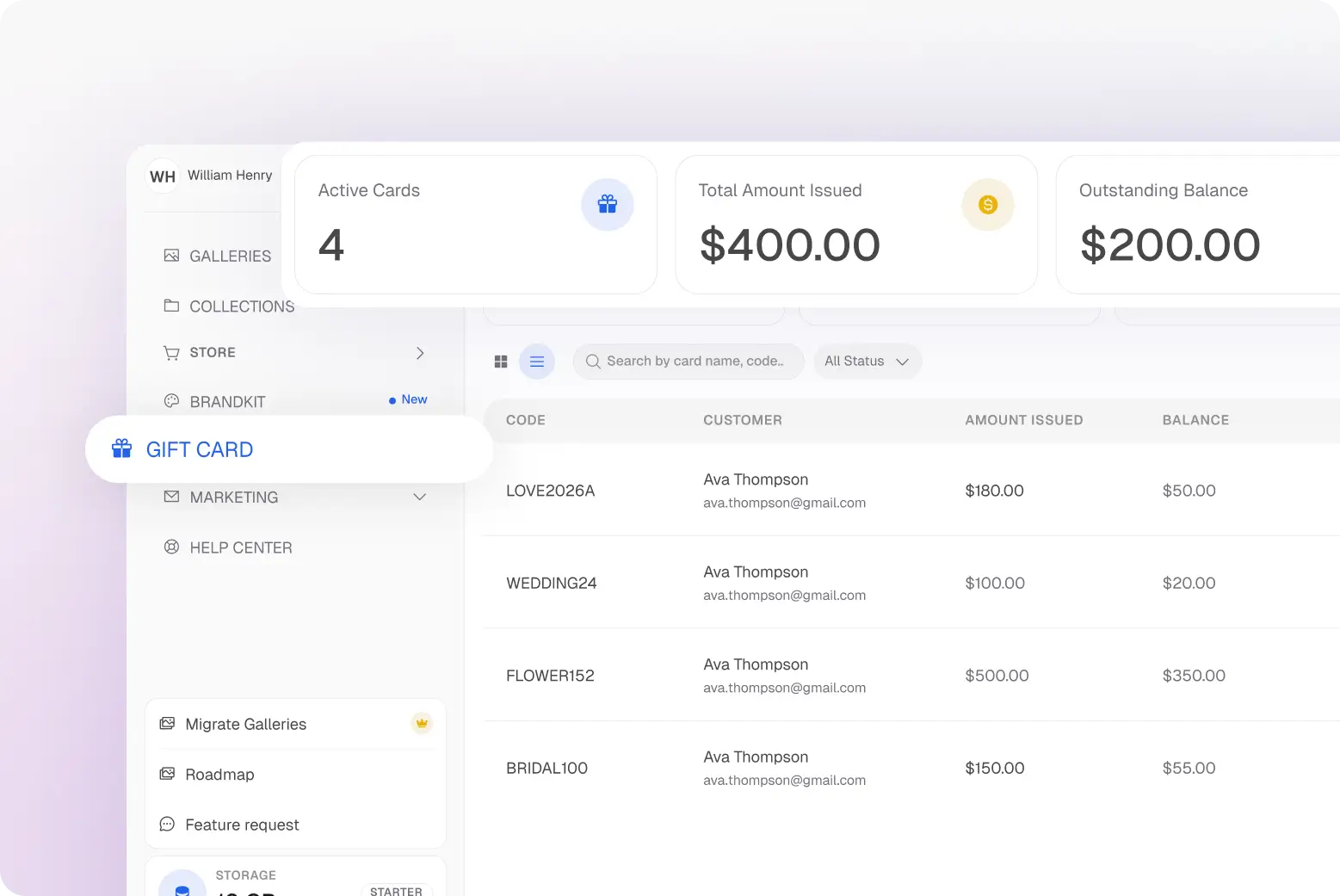This screenshot has width=1340, height=896.
Task: Click the Store cart icon
Action: click(x=171, y=353)
